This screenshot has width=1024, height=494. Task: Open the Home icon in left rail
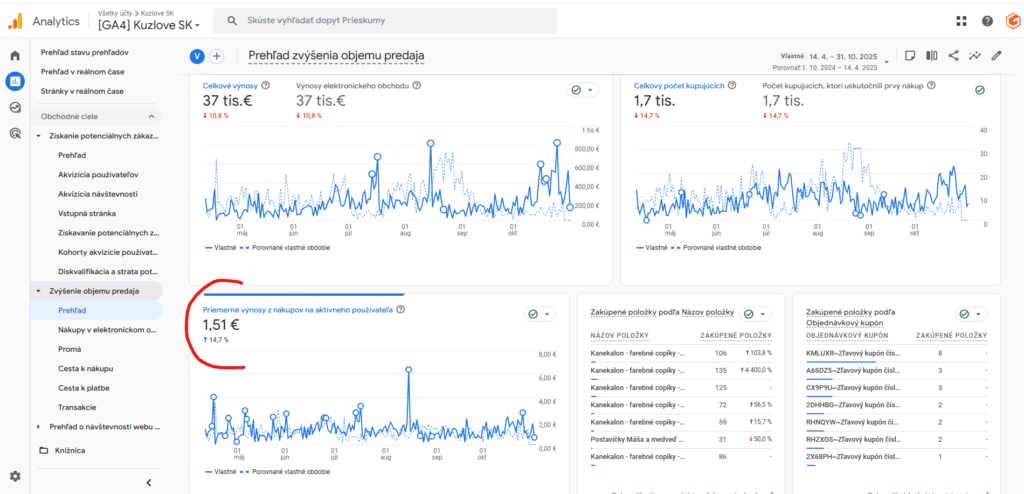14,56
